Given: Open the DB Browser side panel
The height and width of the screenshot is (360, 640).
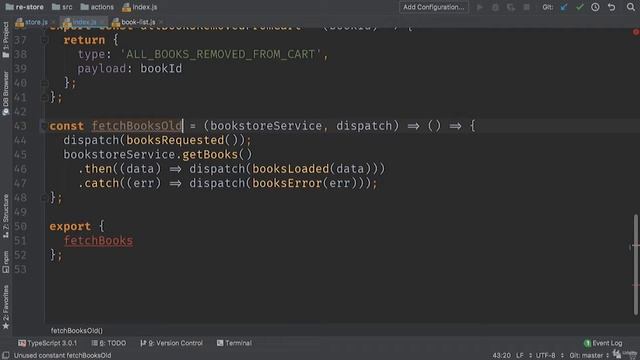Looking at the screenshot, I should (6, 93).
